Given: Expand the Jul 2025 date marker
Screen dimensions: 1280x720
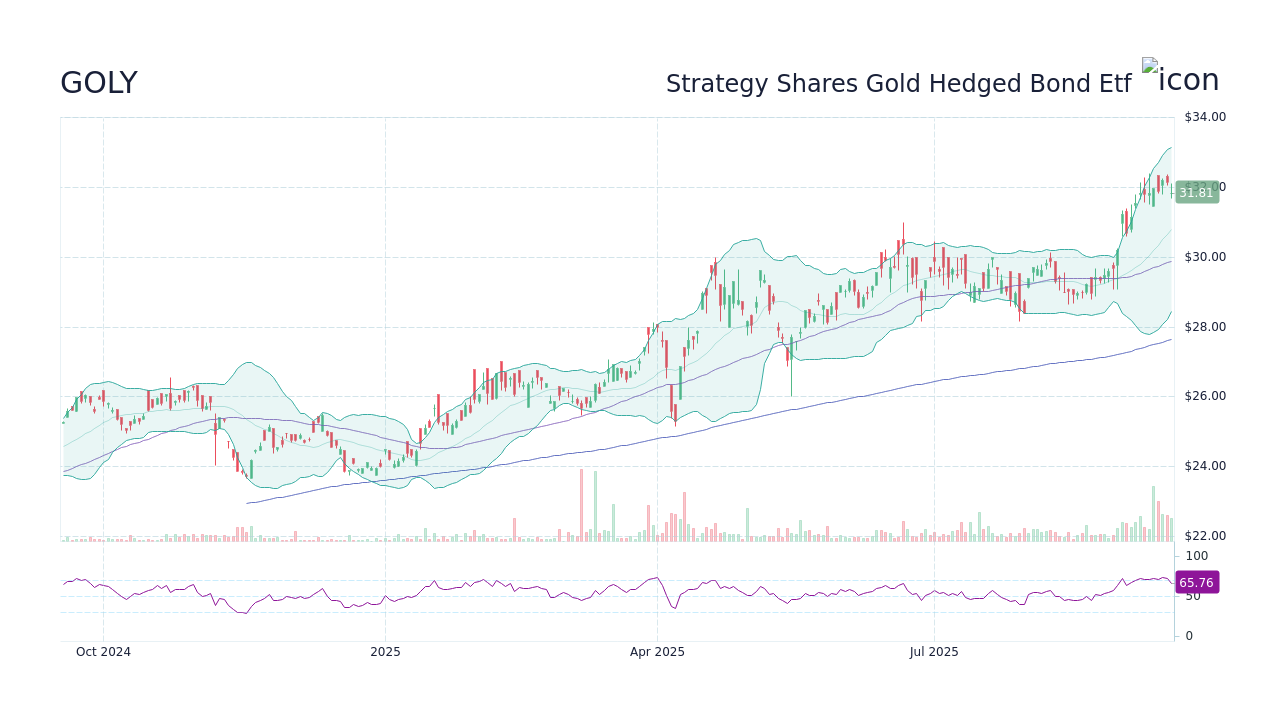Looking at the screenshot, I should pos(935,651).
